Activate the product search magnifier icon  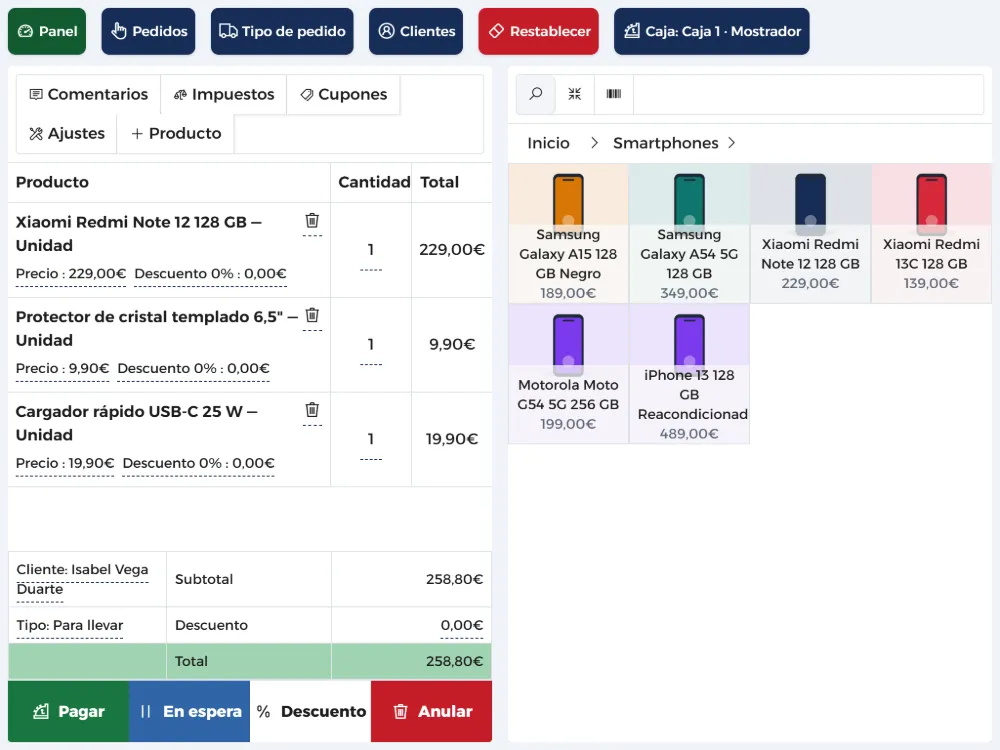coord(536,94)
